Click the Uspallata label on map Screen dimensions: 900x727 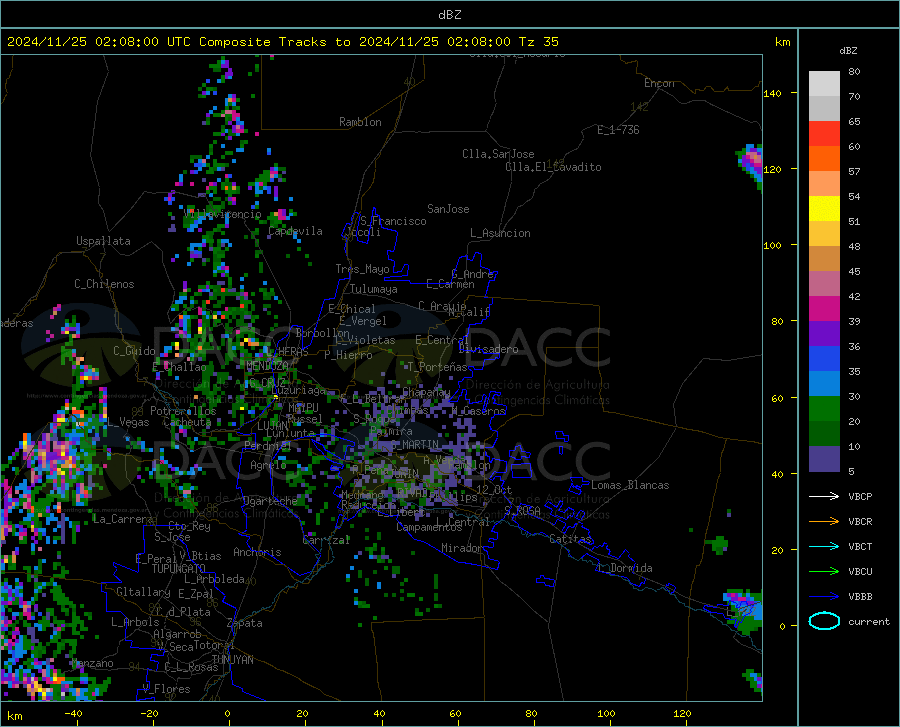coord(103,241)
